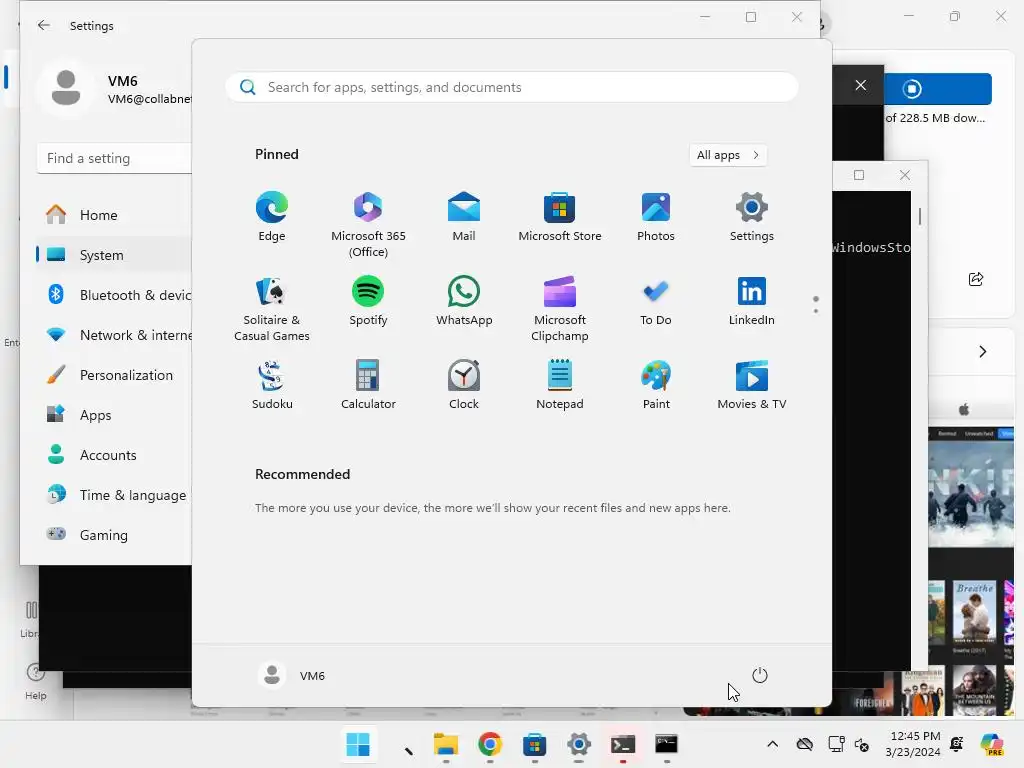Click the network status tray icon
This screenshot has height=768, width=1024.
836,744
